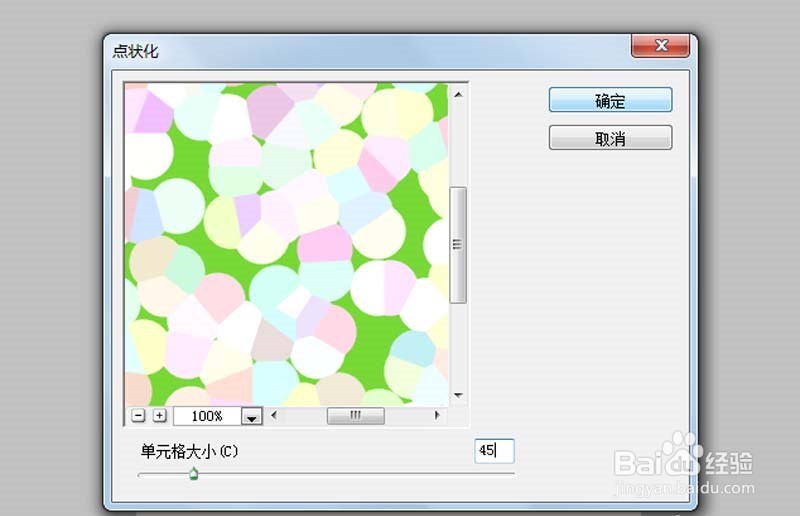Click the 取消 button
The width and height of the screenshot is (800, 516).
tap(610, 138)
